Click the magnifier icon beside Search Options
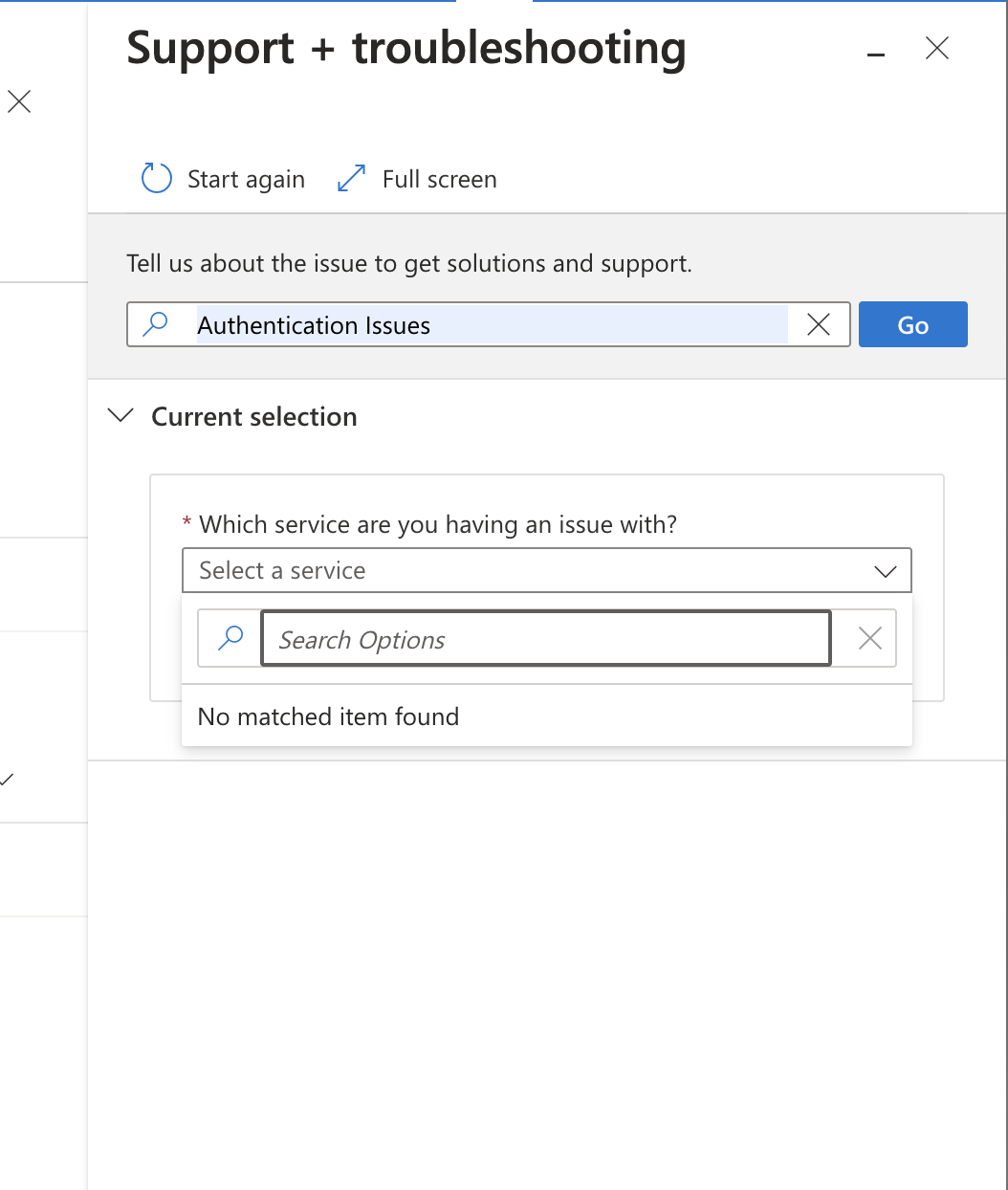This screenshot has width=1008, height=1190. [x=229, y=637]
